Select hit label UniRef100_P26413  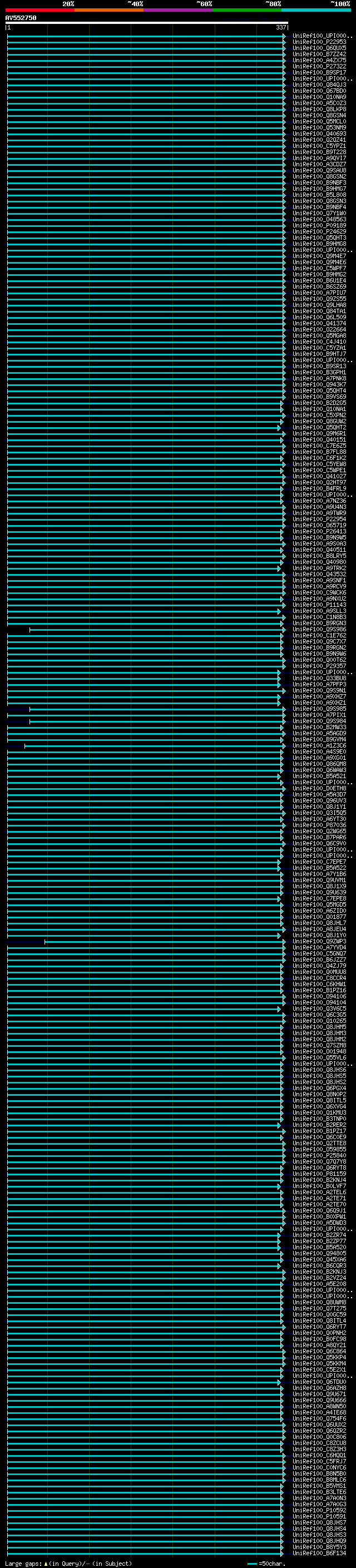pos(319,531)
